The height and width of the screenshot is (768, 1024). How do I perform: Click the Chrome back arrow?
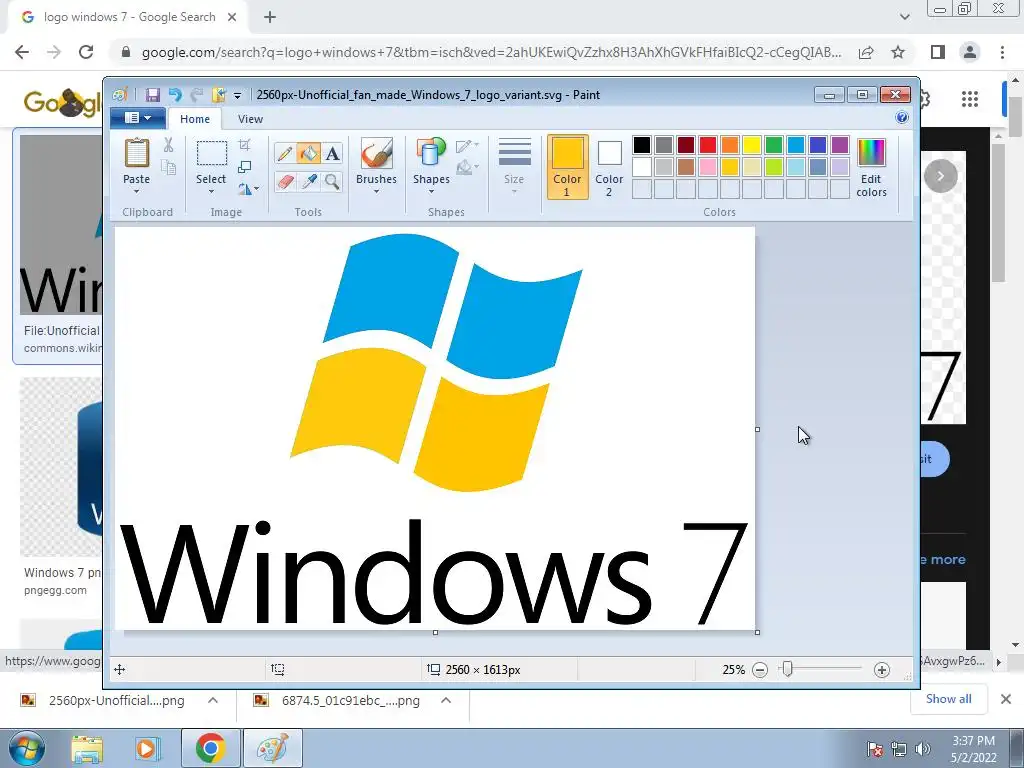coord(22,52)
